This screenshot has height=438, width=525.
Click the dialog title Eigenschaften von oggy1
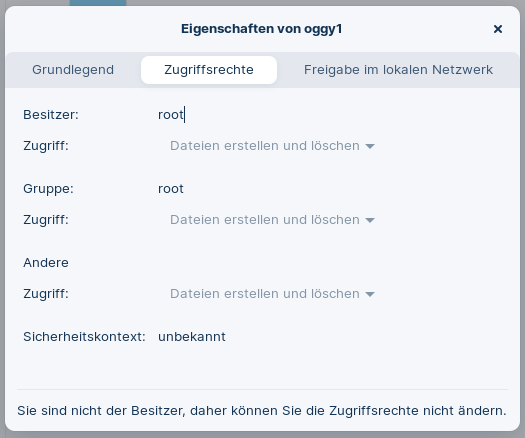(x=261, y=29)
